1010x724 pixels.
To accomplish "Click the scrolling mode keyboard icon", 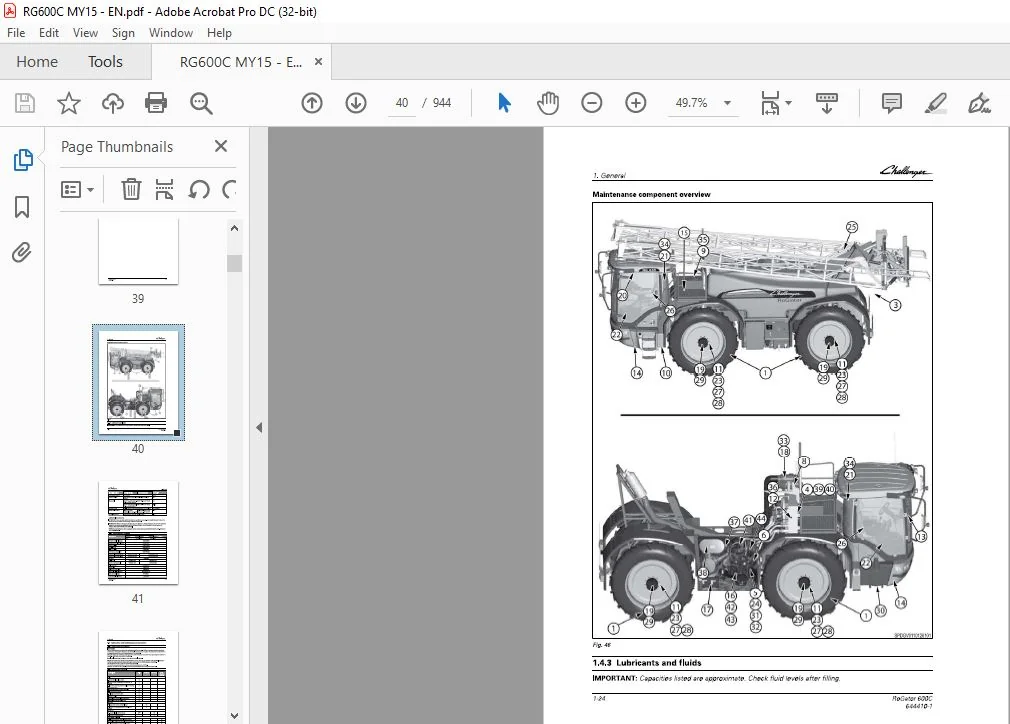I will coord(826,103).
